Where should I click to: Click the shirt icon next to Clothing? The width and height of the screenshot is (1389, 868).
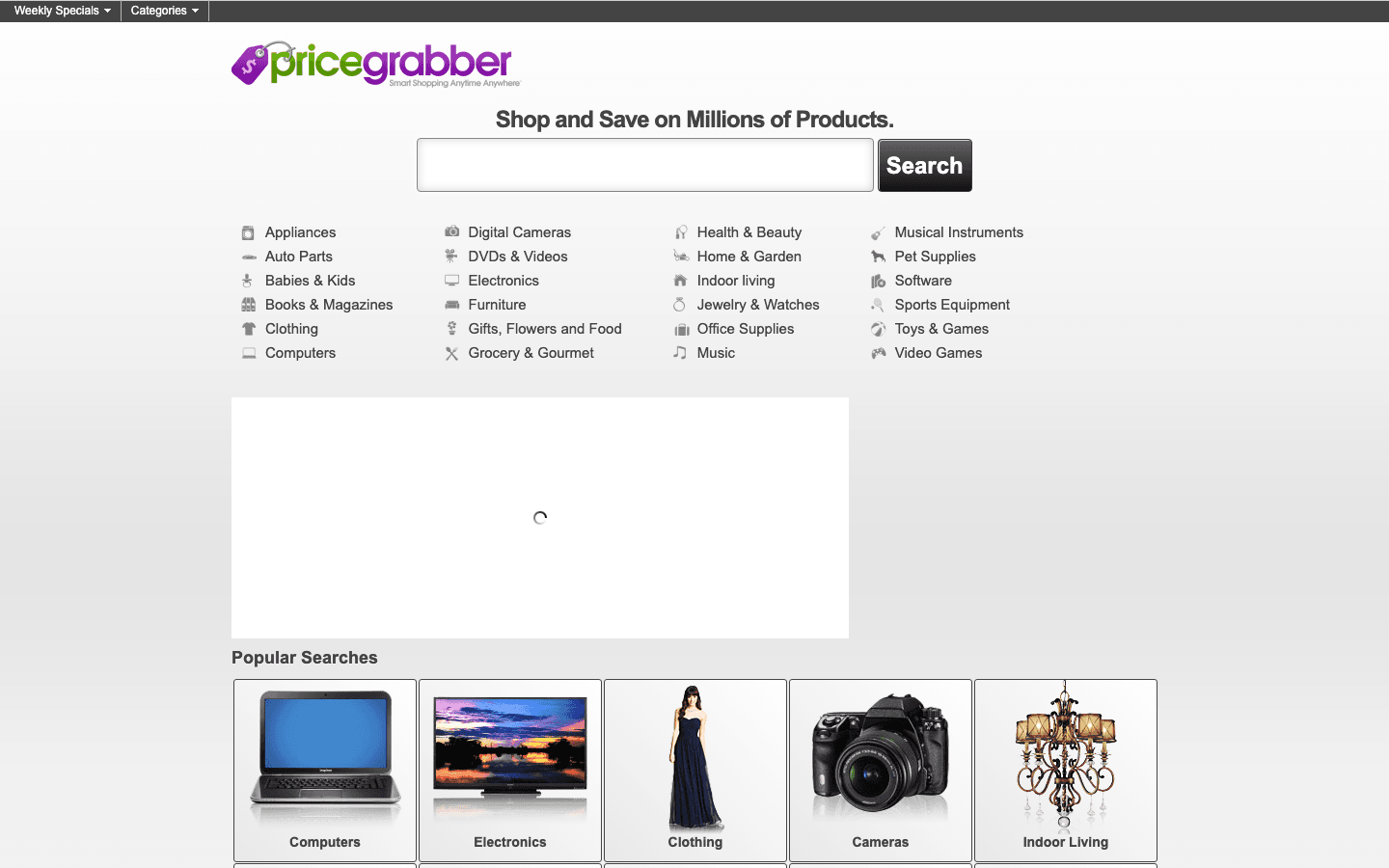pyautogui.click(x=248, y=329)
